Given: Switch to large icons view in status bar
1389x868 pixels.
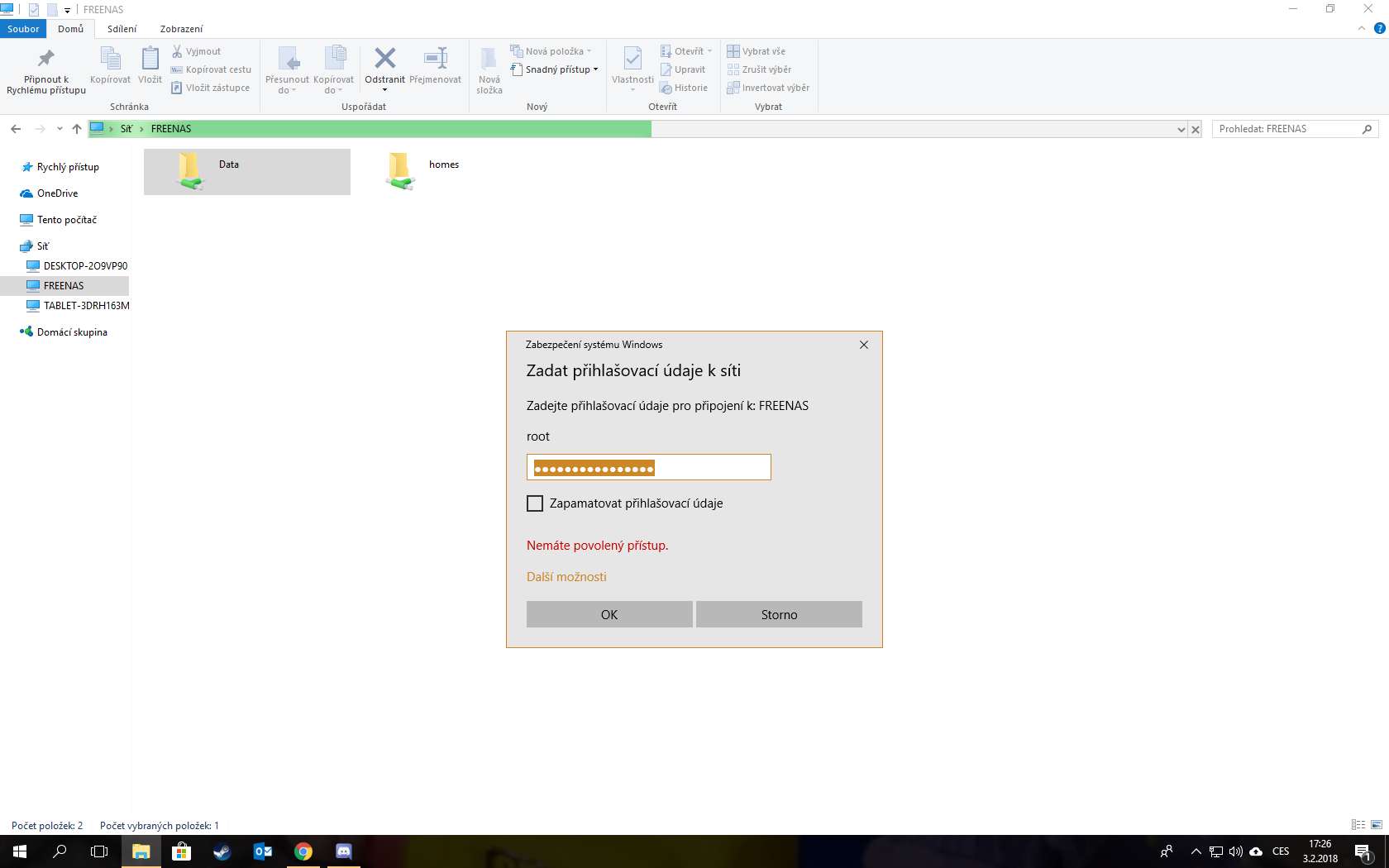Looking at the screenshot, I should tap(1377, 825).
